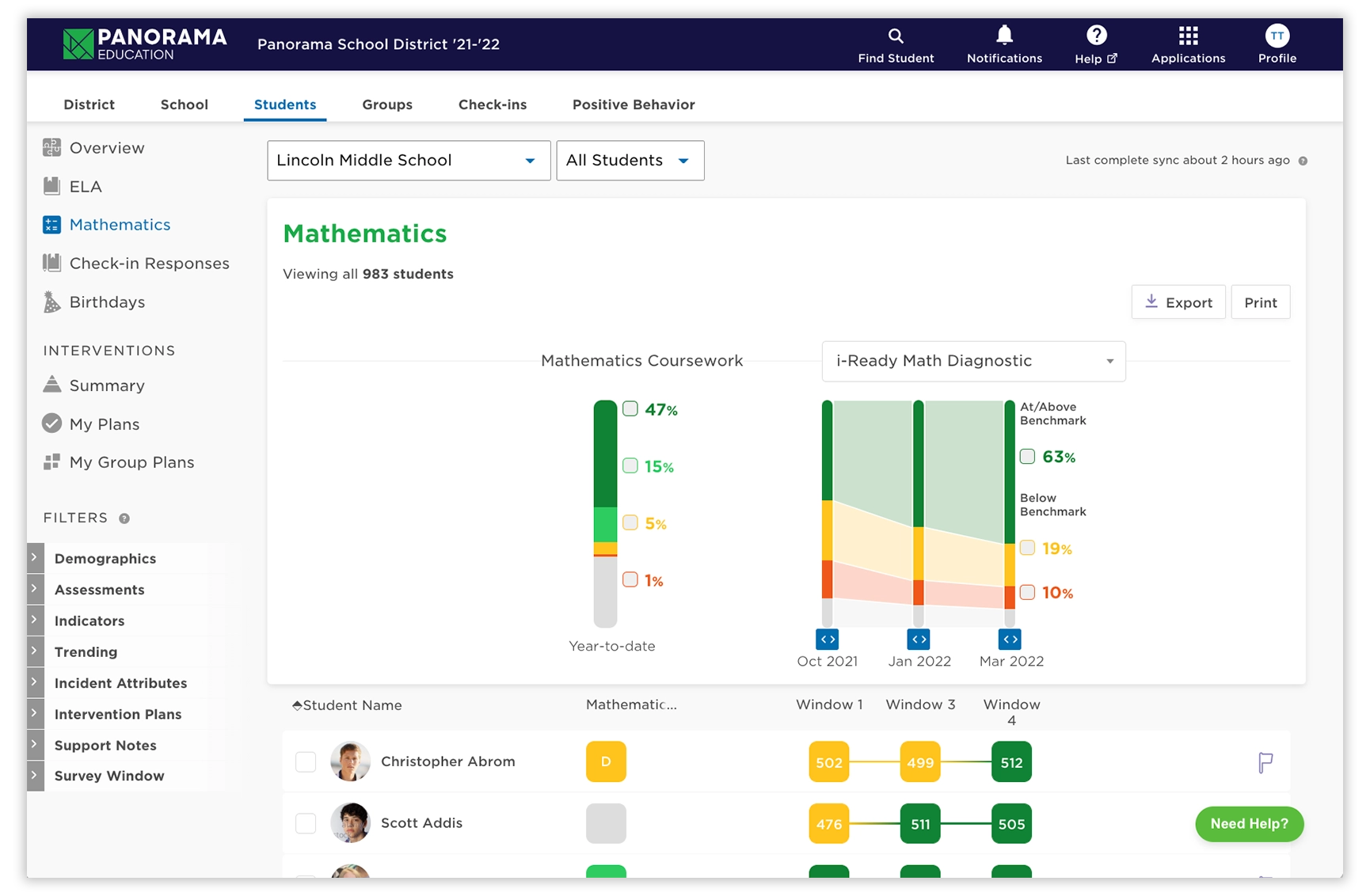Screen dimensions: 1370x896
Task: Click Christopher Abrom's yellow D grade badge
Action: point(606,761)
